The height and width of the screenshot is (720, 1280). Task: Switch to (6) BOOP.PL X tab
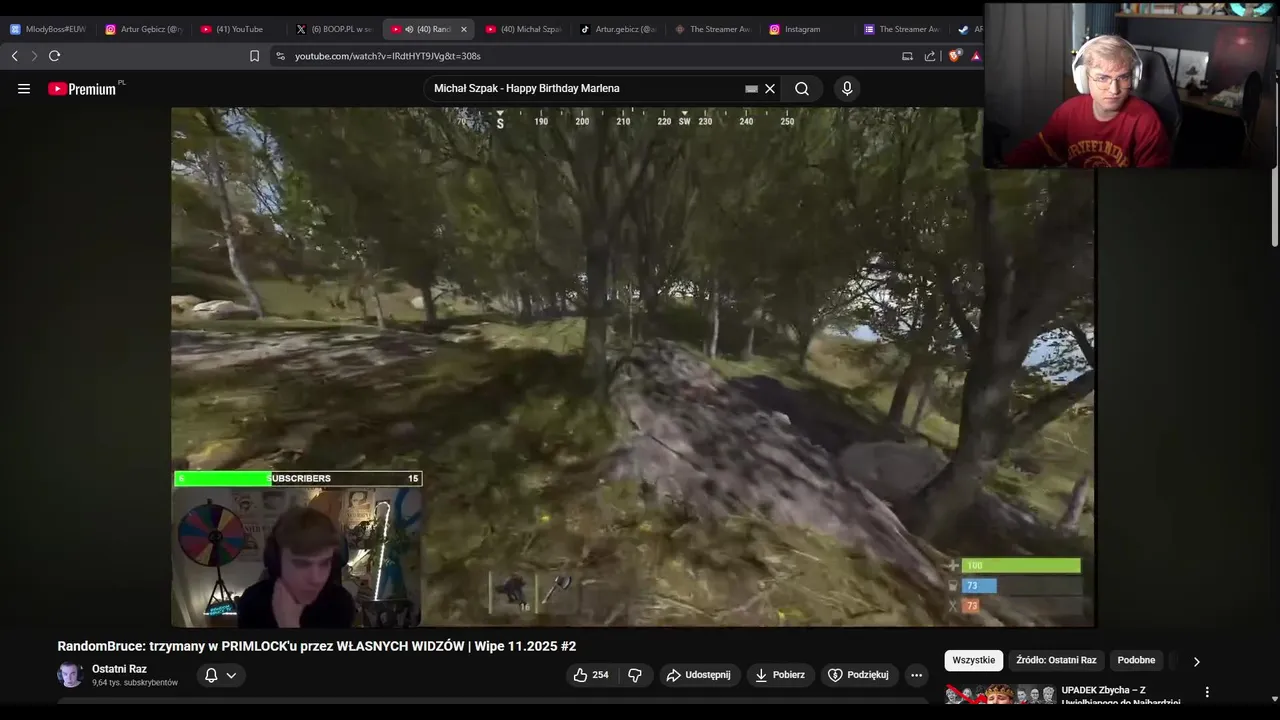point(333,29)
